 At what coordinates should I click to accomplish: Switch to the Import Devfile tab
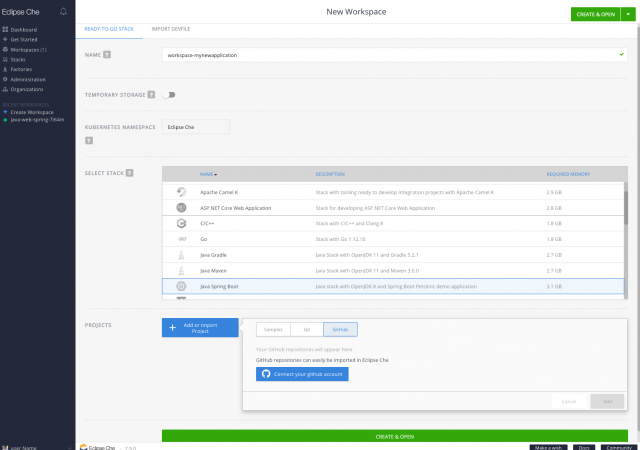click(x=171, y=29)
